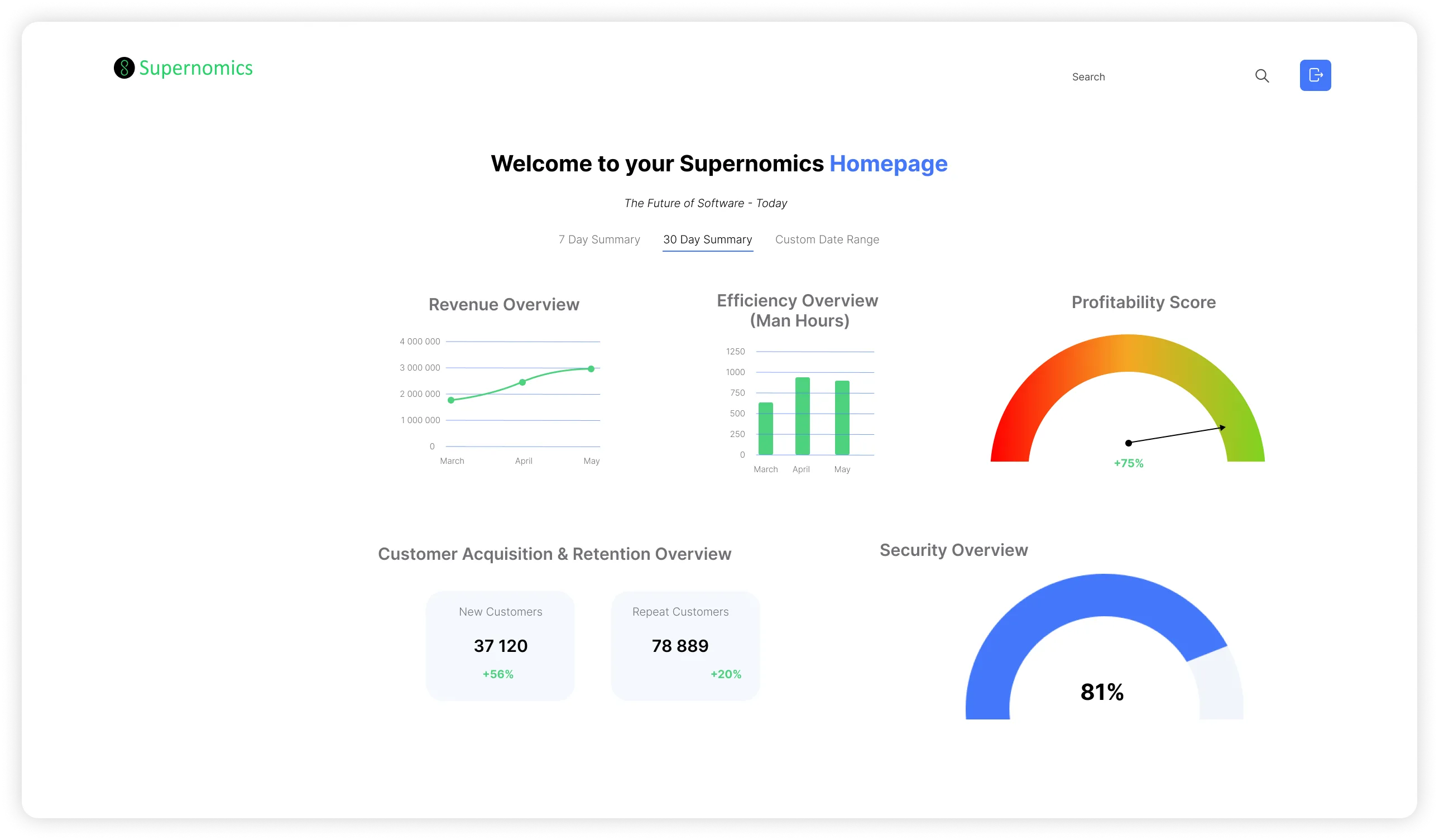
Task: Click the blue Homepage heading word
Action: pyautogui.click(x=888, y=164)
